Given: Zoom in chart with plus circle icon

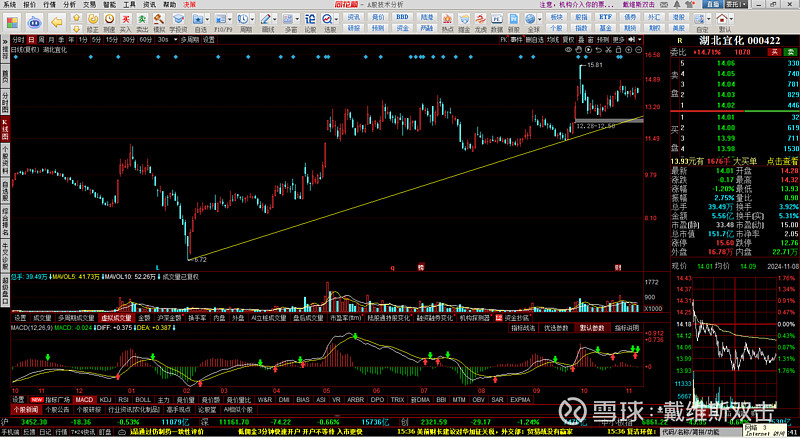Looking at the screenshot, I should [629, 50].
